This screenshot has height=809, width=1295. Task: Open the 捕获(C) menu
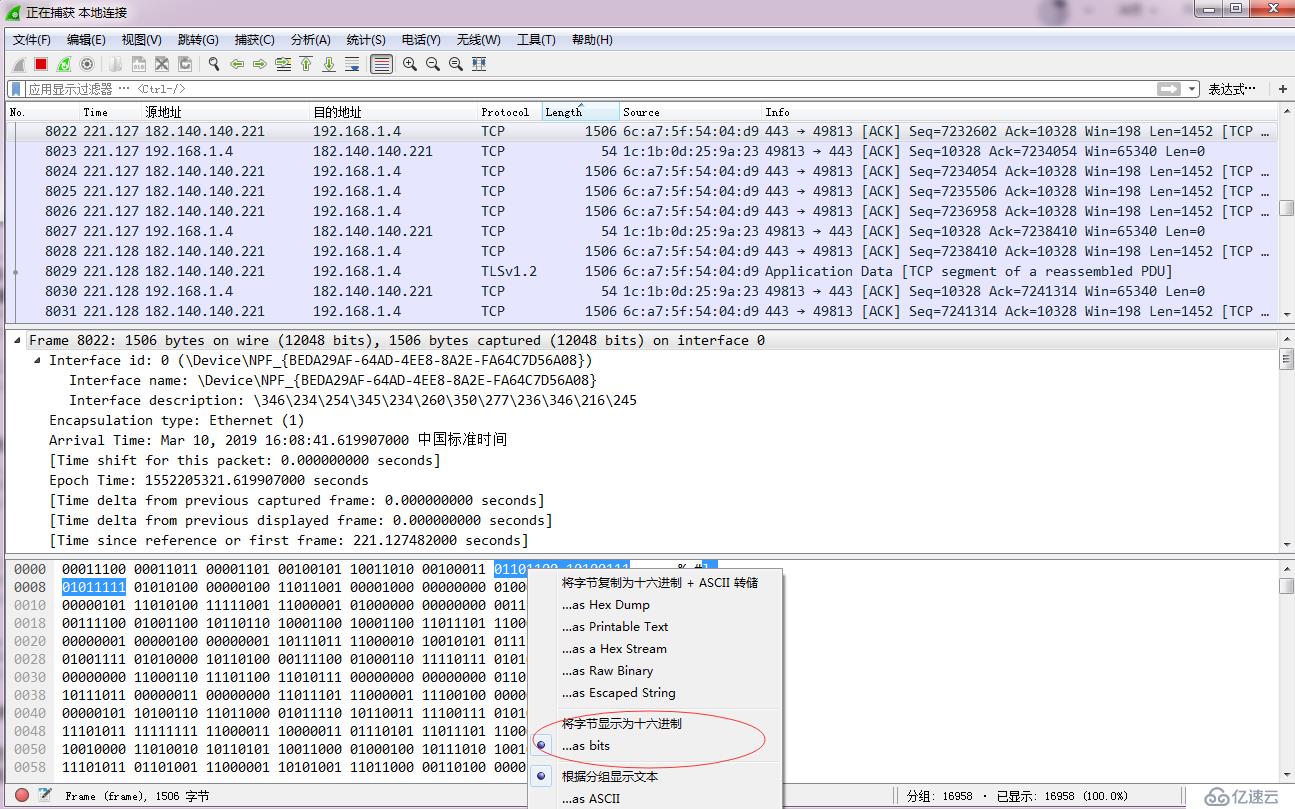coord(254,40)
